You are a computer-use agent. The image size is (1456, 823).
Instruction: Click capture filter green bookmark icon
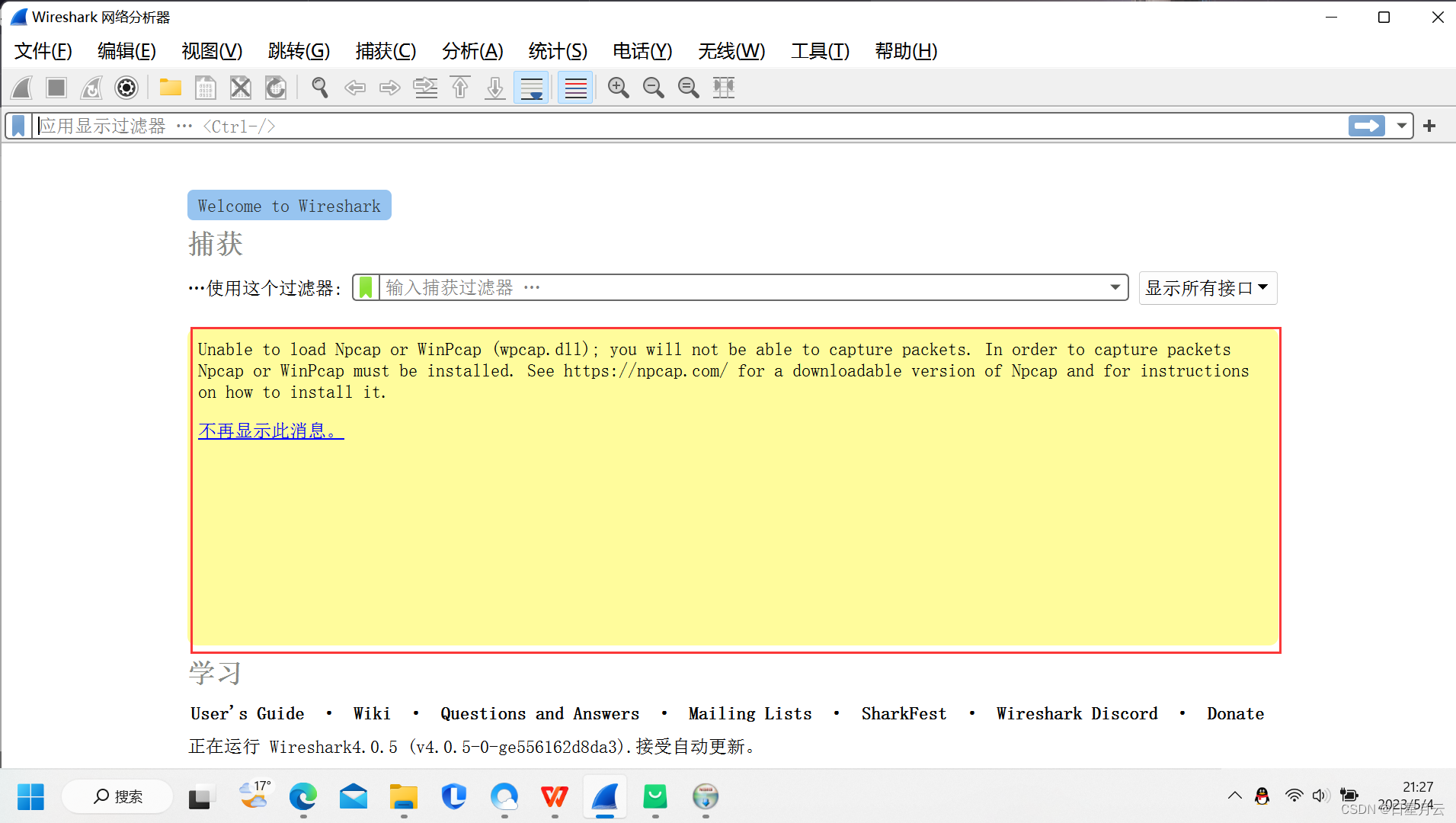(366, 287)
